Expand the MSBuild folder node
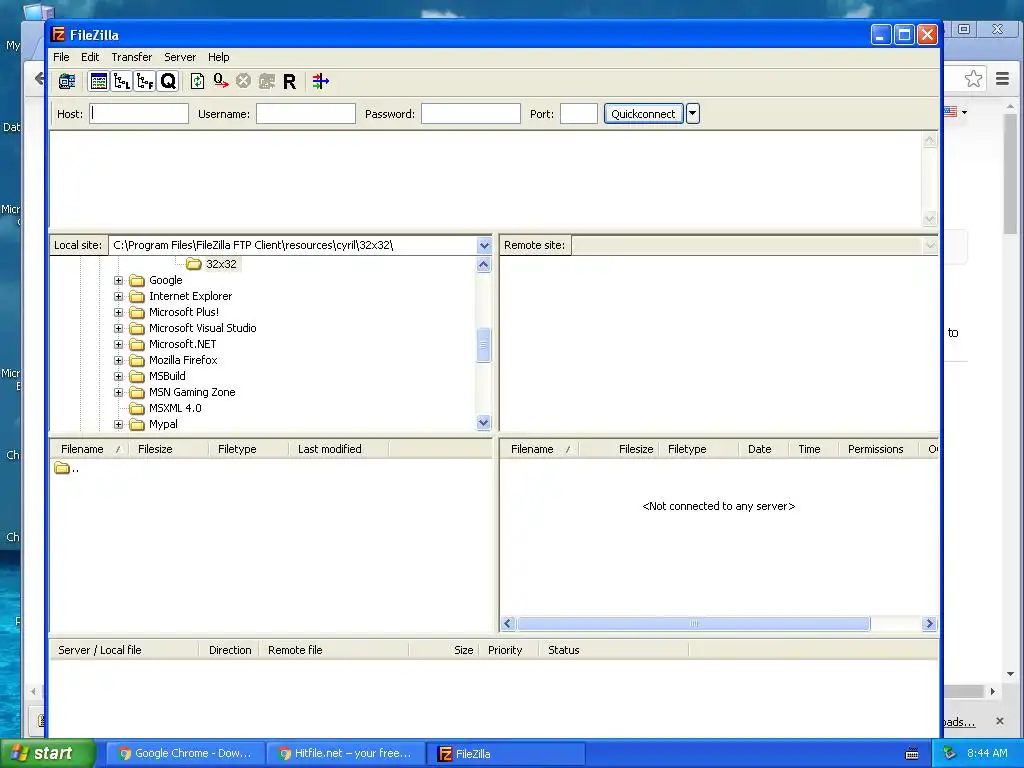Screen dimensions: 1024x768 click(118, 376)
